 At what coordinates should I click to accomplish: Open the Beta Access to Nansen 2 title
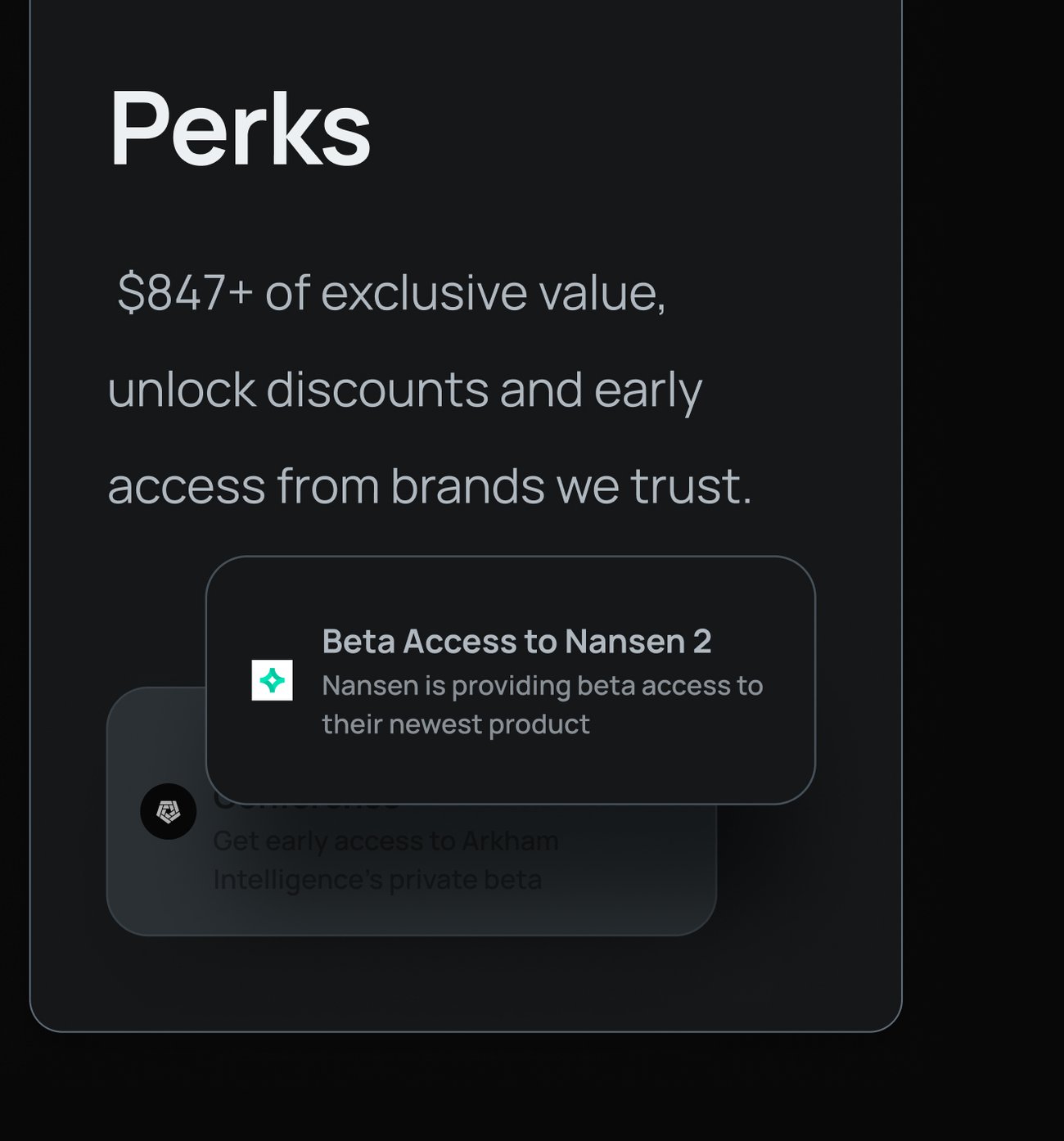(516, 642)
